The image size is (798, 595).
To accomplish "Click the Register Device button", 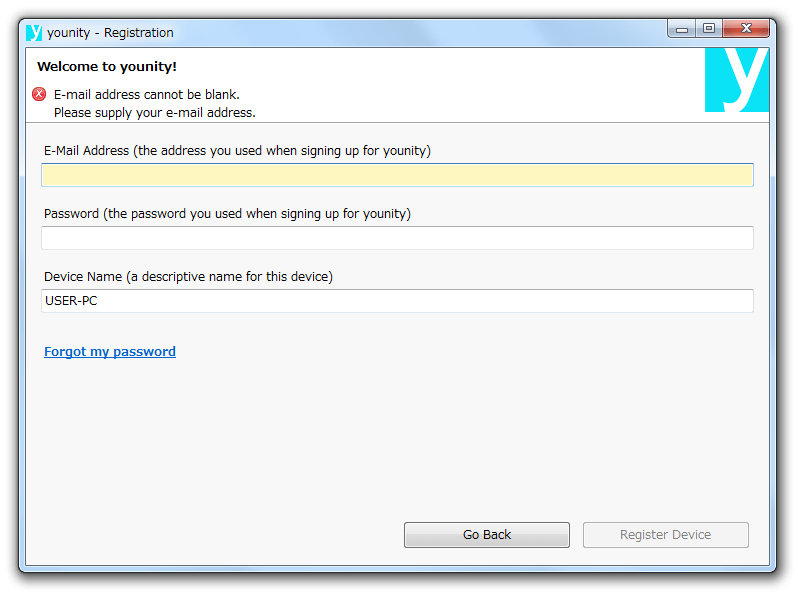I will tap(665, 534).
